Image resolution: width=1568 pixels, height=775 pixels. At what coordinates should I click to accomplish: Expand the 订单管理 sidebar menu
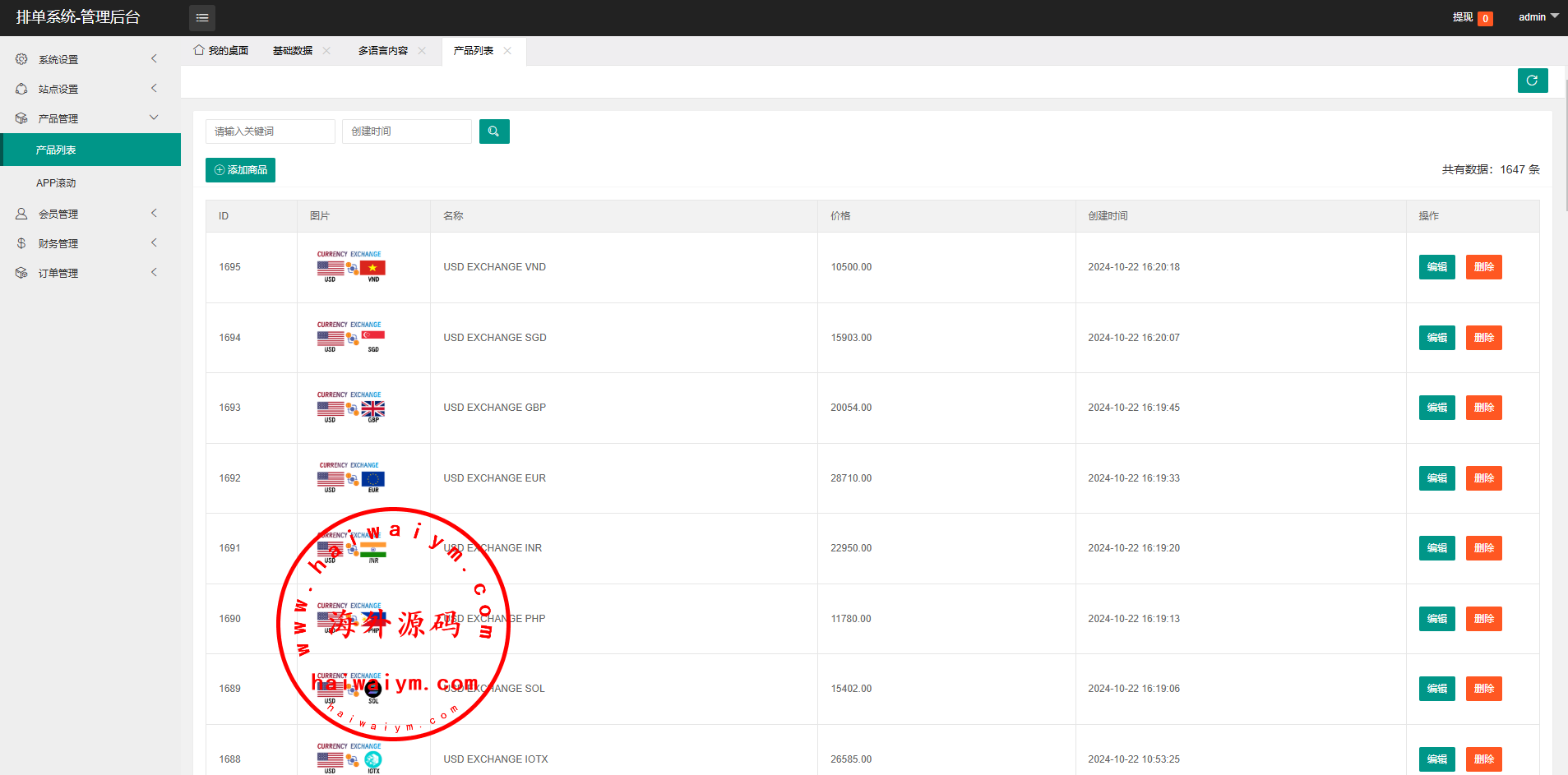pos(90,273)
